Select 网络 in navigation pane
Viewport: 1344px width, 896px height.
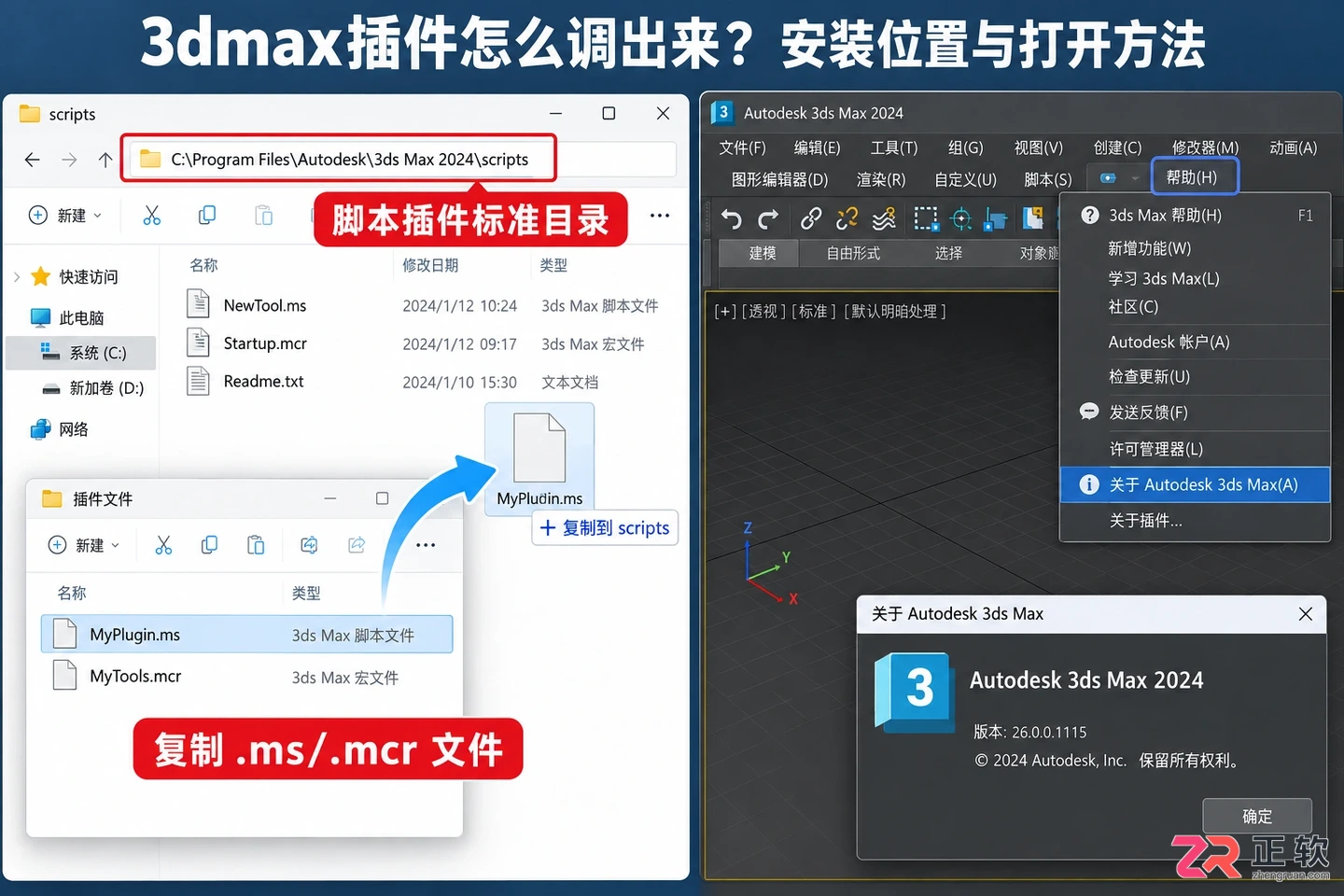(60, 429)
